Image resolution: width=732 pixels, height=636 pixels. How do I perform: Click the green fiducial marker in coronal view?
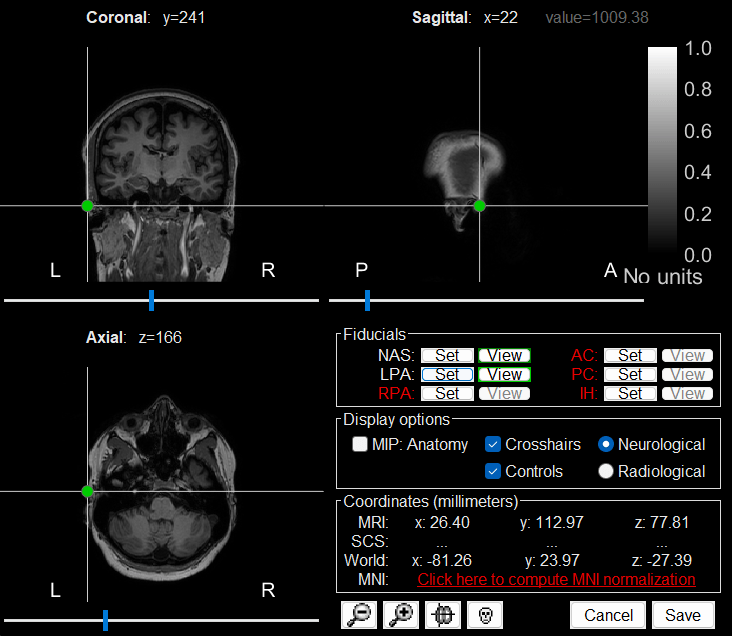click(x=87, y=206)
